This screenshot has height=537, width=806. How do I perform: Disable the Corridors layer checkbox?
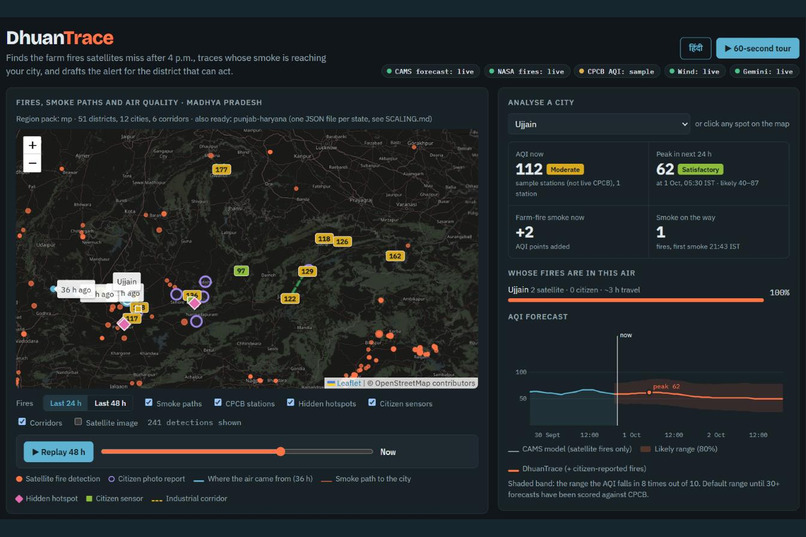pos(22,421)
